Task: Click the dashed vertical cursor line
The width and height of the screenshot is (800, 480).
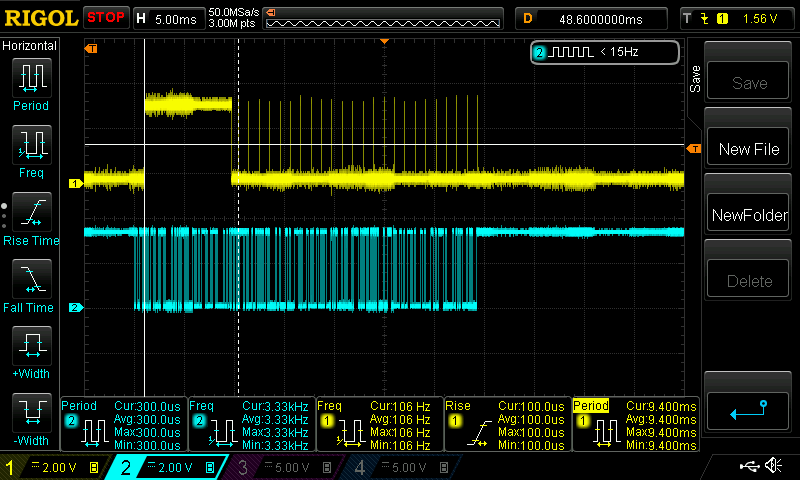Action: coord(238,218)
